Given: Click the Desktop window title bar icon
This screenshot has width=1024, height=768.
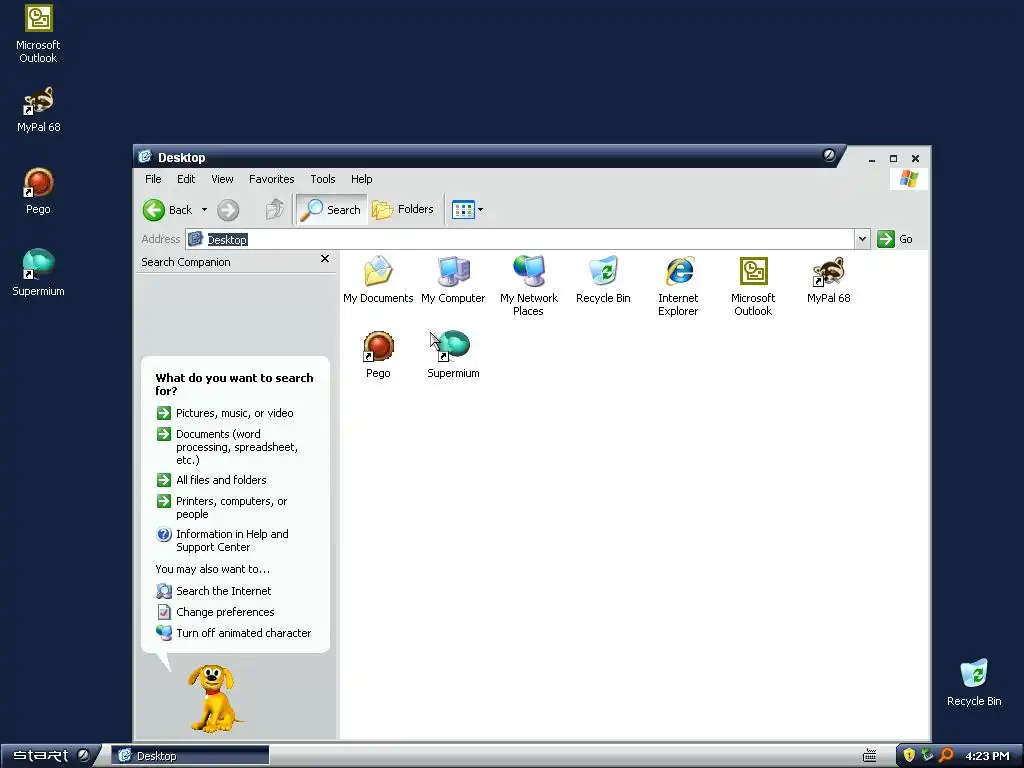Looking at the screenshot, I should click(145, 157).
